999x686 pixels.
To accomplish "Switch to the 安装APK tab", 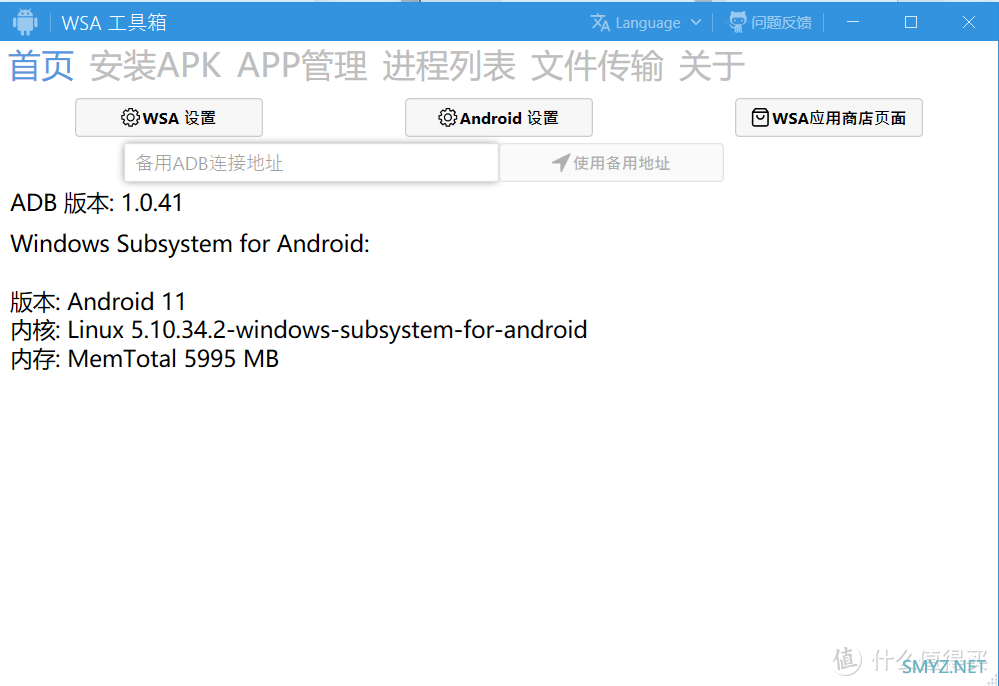I will coord(155,66).
